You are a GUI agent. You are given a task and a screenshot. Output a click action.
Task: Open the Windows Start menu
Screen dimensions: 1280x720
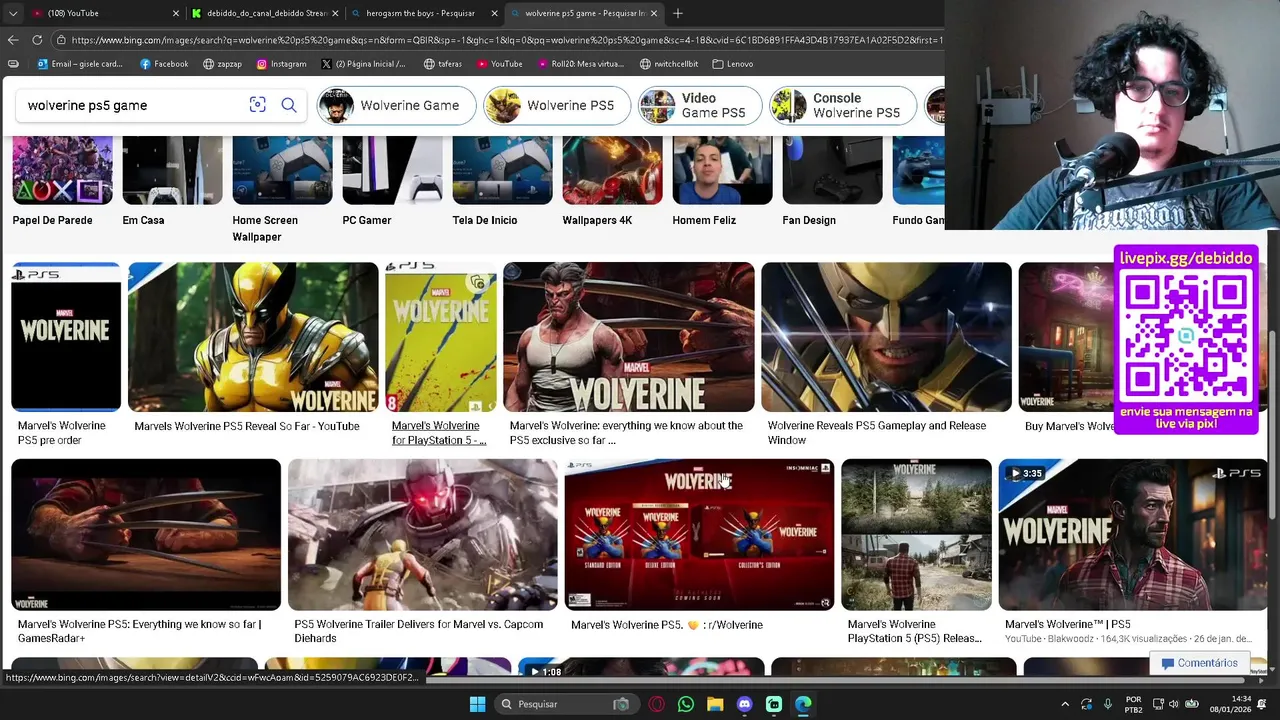tap(477, 704)
